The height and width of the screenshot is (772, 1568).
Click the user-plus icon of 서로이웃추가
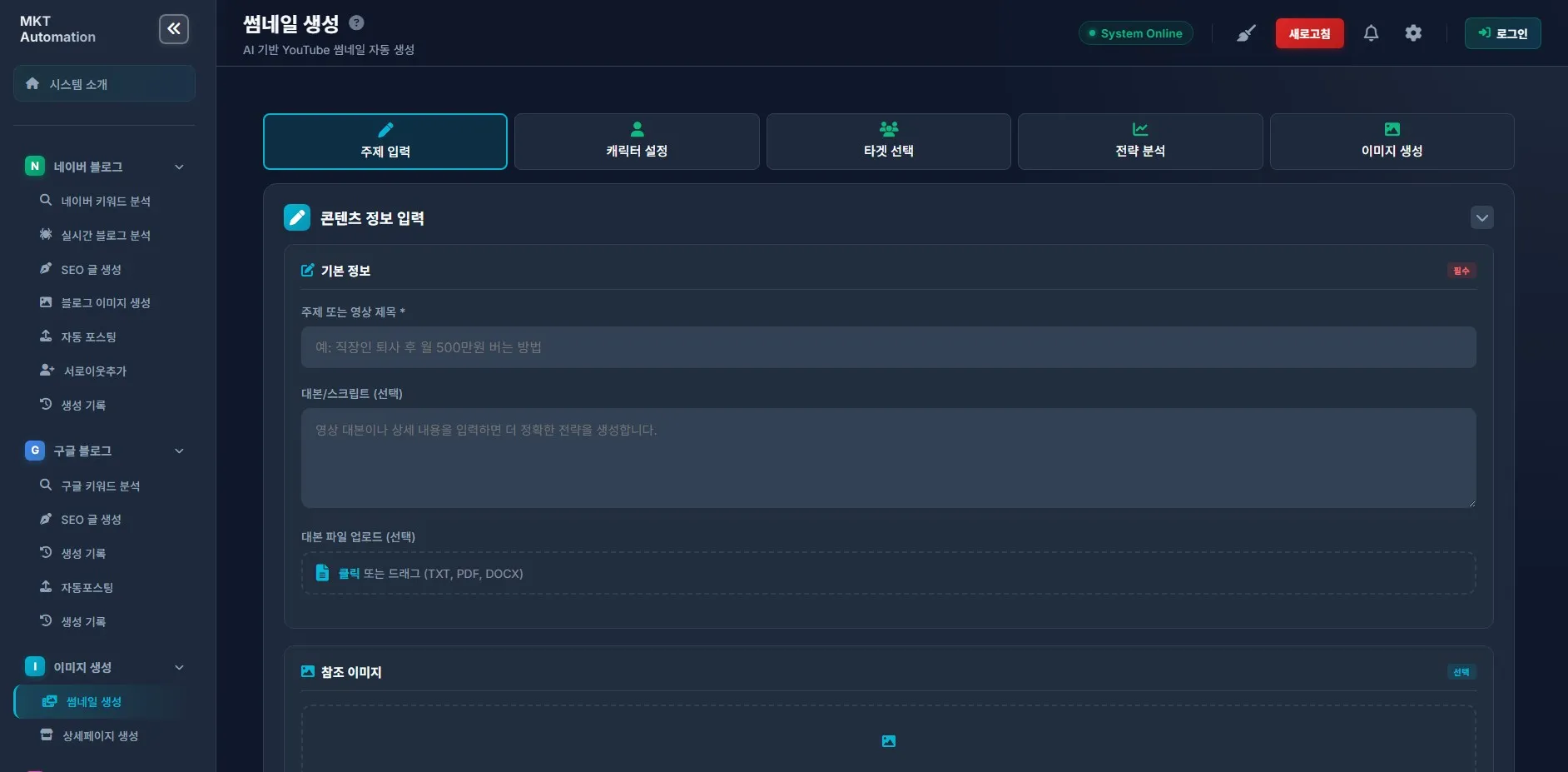[47, 370]
